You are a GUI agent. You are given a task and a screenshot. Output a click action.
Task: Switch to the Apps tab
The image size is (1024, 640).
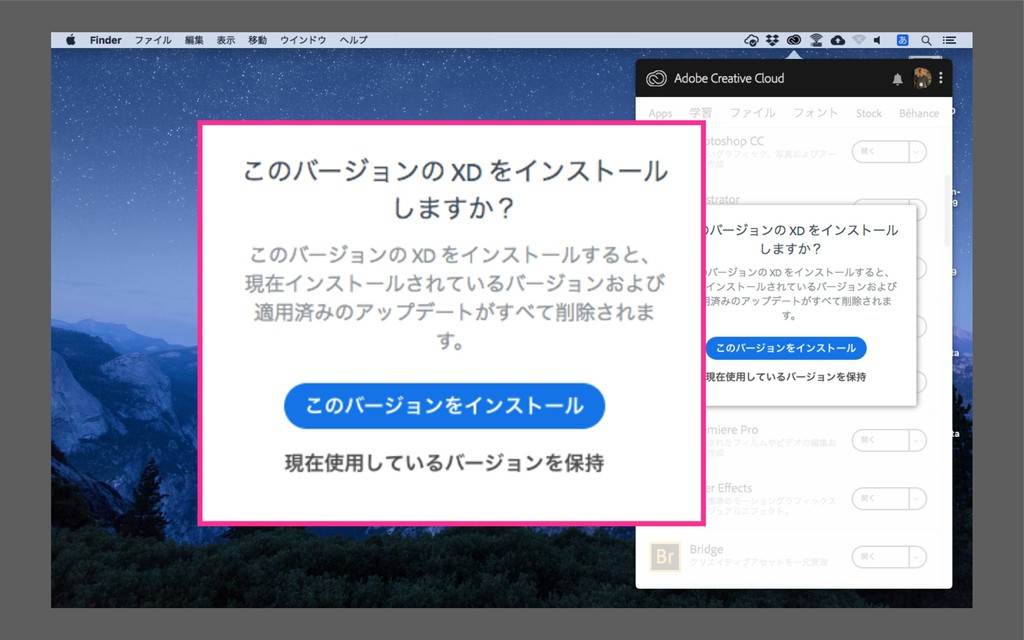click(x=660, y=114)
